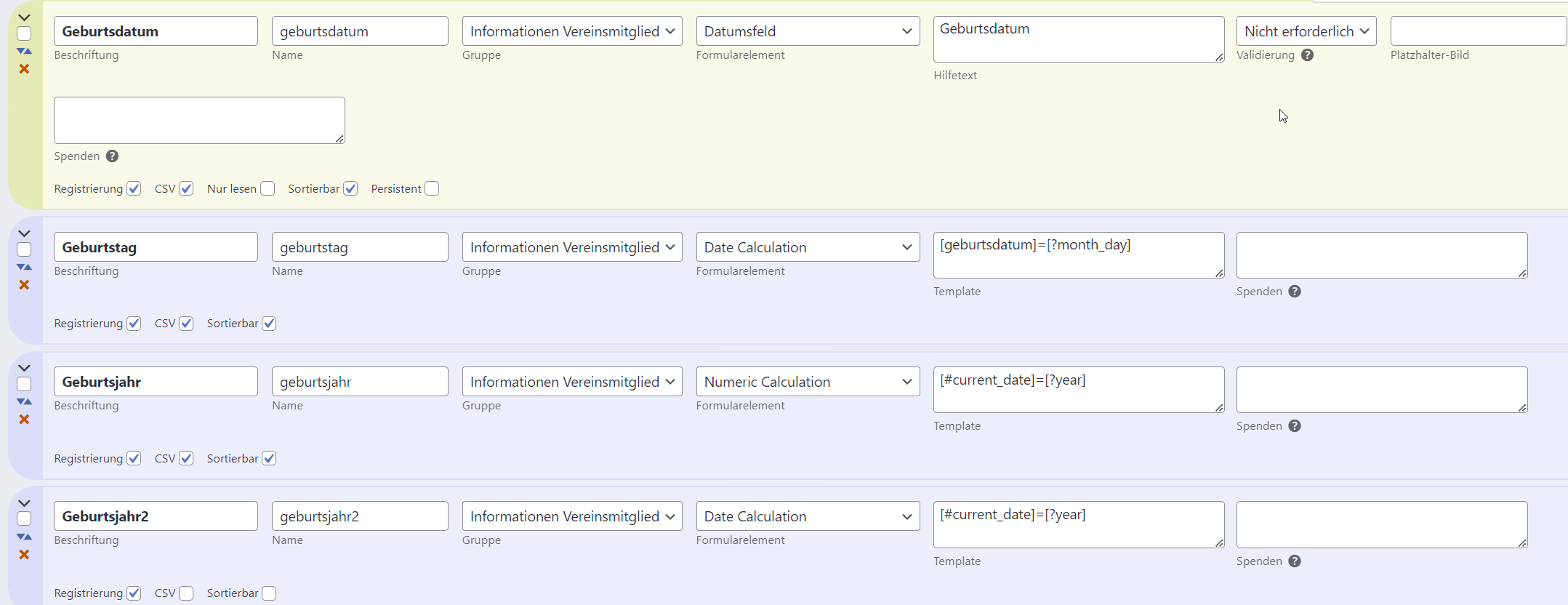The image size is (1568, 605).
Task: Click the Spenden textarea in the Geburtsdatum row
Action: (199, 121)
